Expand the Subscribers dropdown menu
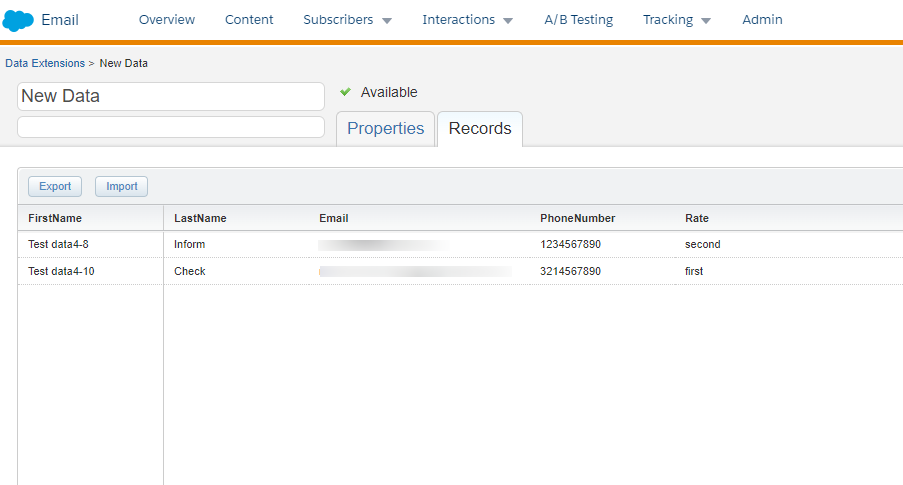The width and height of the screenshot is (903, 485). coord(347,20)
